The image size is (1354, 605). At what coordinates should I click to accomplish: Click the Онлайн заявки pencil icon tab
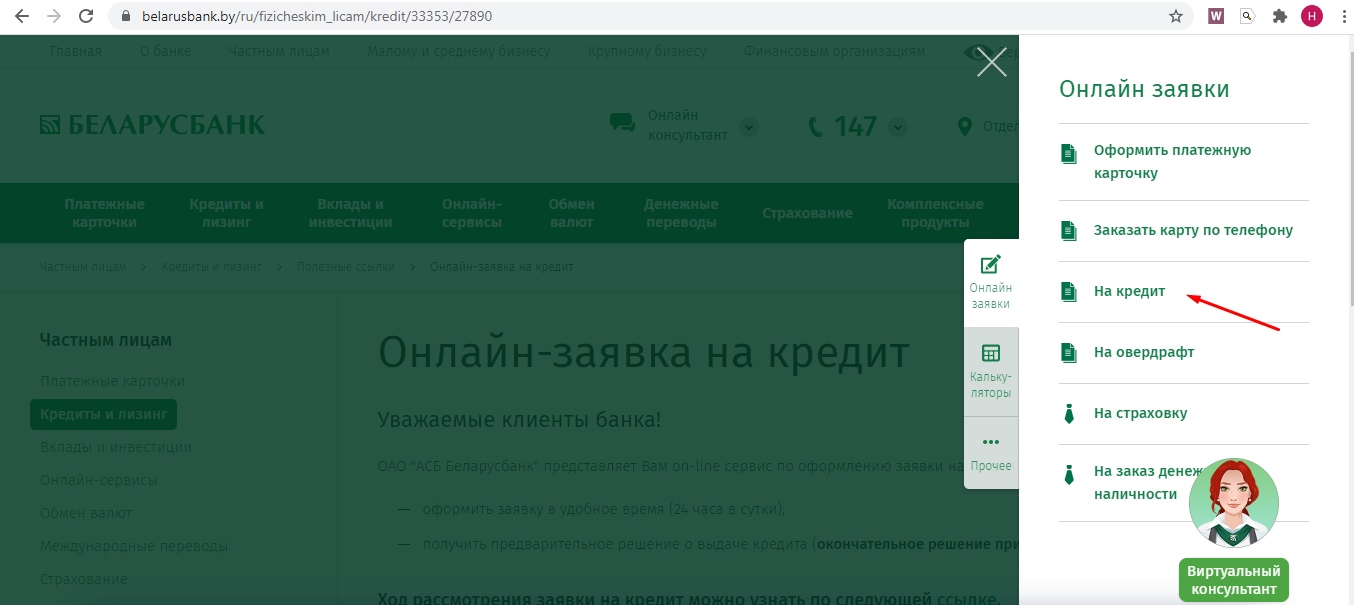(991, 265)
